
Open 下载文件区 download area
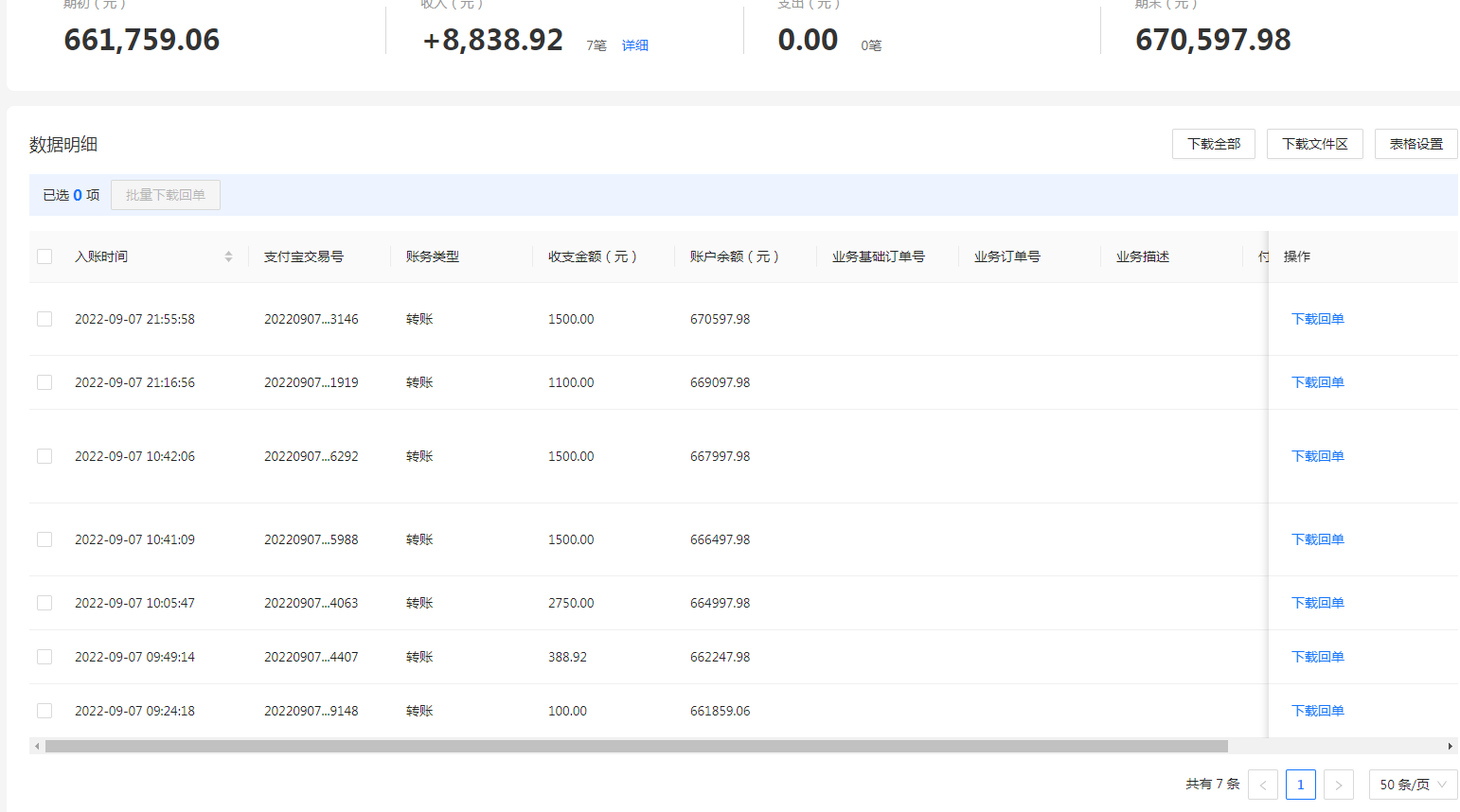click(x=1314, y=144)
